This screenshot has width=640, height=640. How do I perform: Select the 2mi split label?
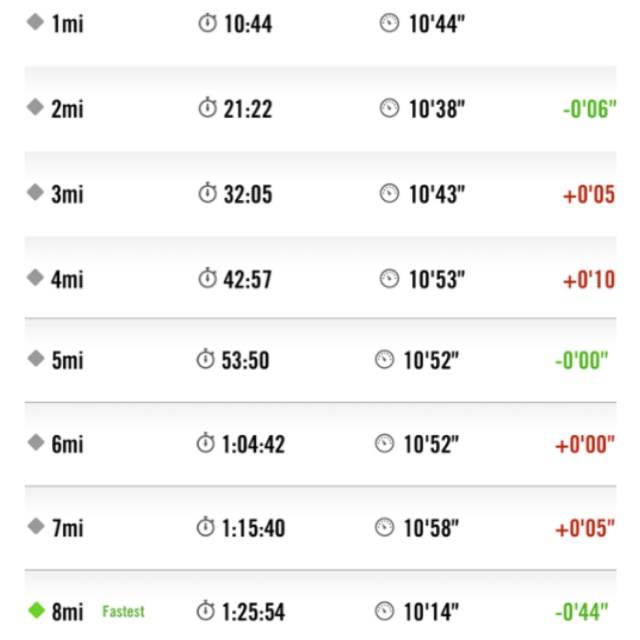coord(67,109)
